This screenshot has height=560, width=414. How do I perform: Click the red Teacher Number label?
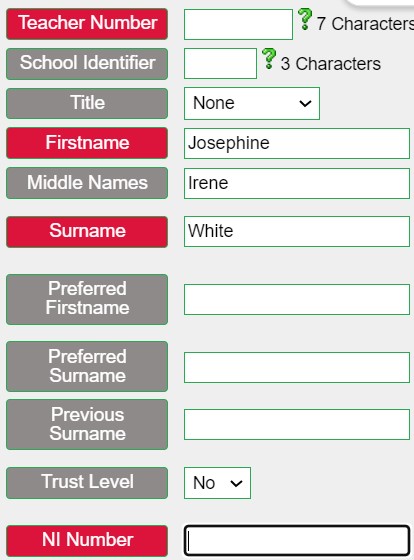coord(87,24)
